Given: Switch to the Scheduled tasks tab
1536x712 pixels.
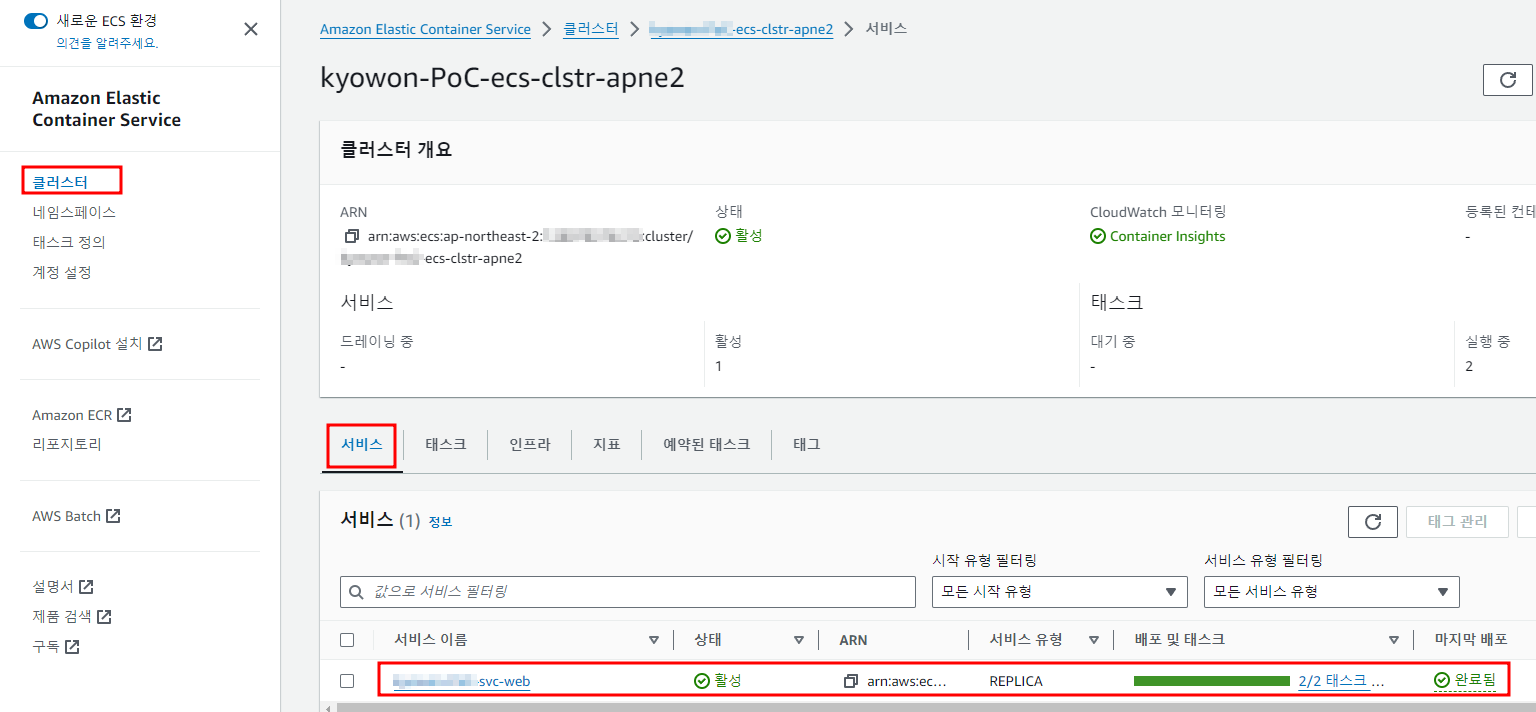Looking at the screenshot, I should click(x=706, y=444).
